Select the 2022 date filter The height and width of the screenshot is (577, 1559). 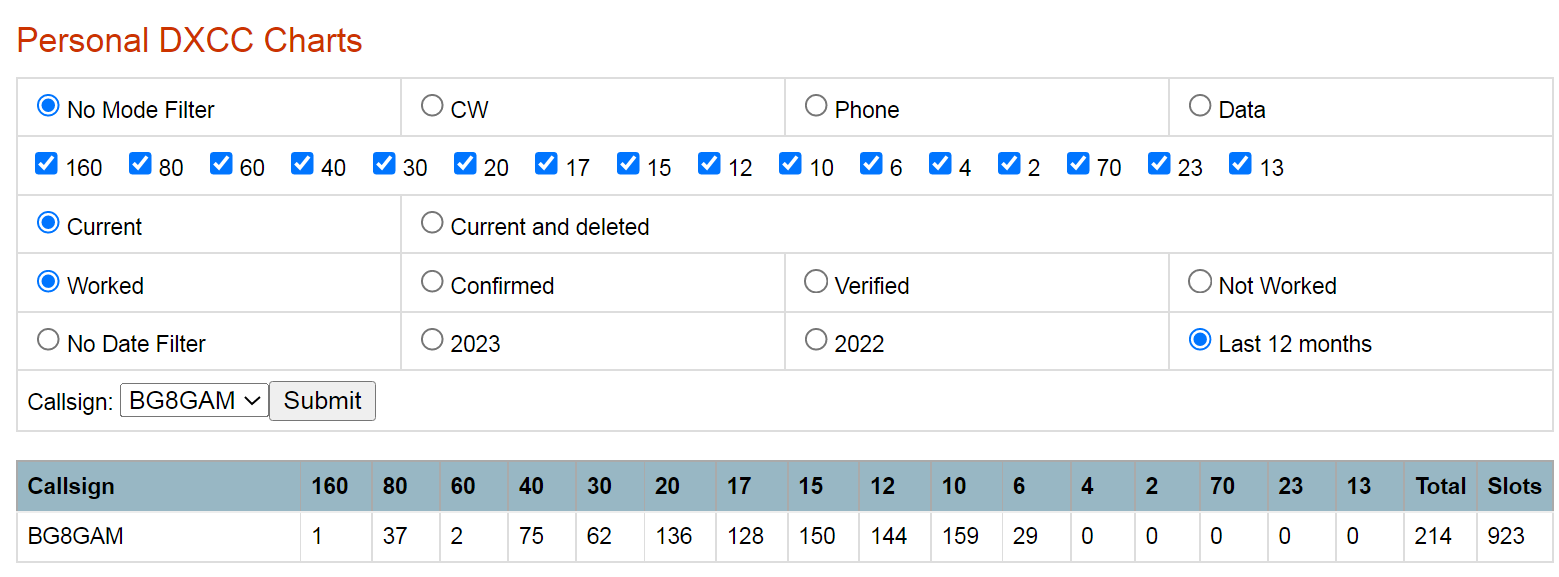(816, 340)
